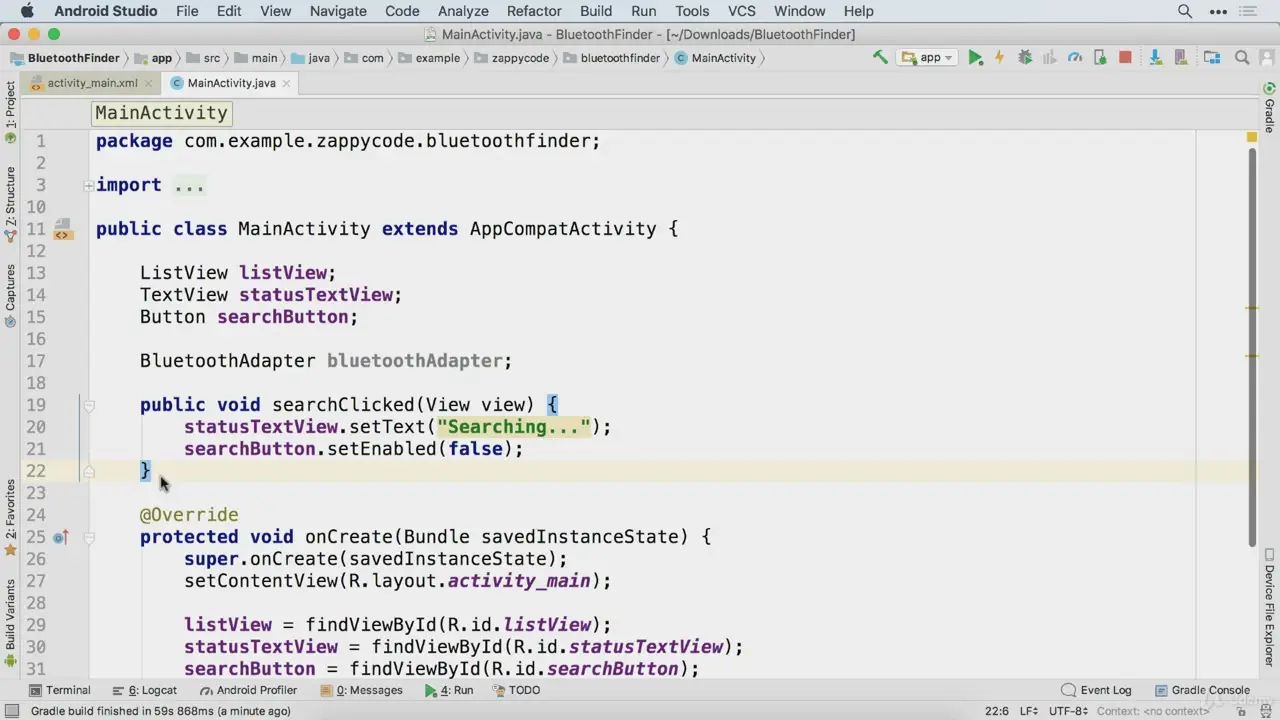Open the macOS Apple menu
The height and width of the screenshot is (720, 1280).
[26, 11]
